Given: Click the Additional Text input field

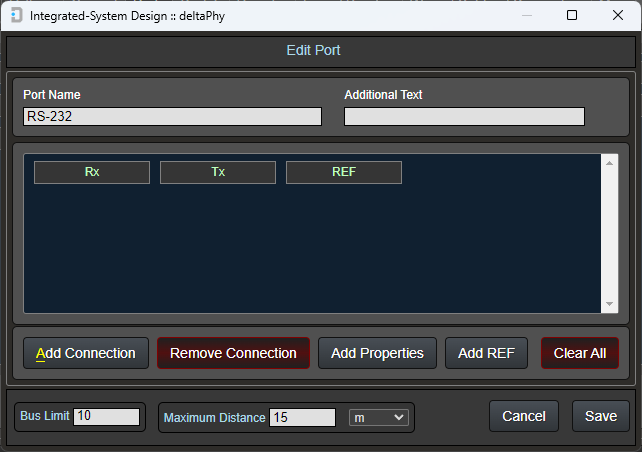Looking at the screenshot, I should (x=464, y=117).
